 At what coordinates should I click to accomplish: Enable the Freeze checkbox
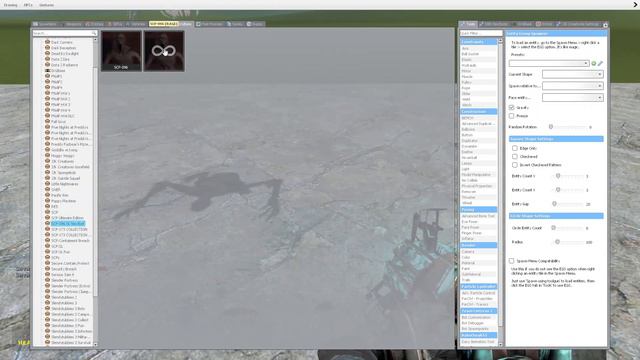tap(511, 116)
